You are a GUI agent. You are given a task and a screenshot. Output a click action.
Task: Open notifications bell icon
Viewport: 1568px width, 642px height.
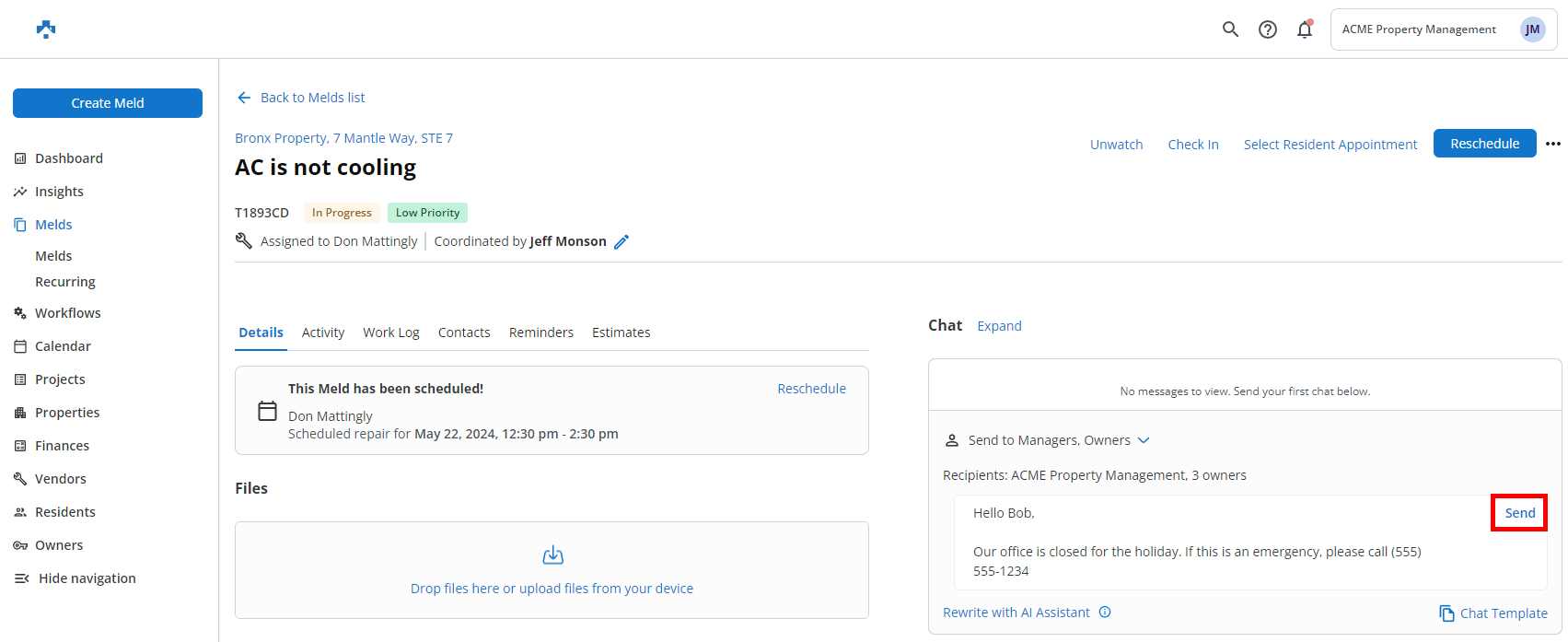click(x=1305, y=29)
